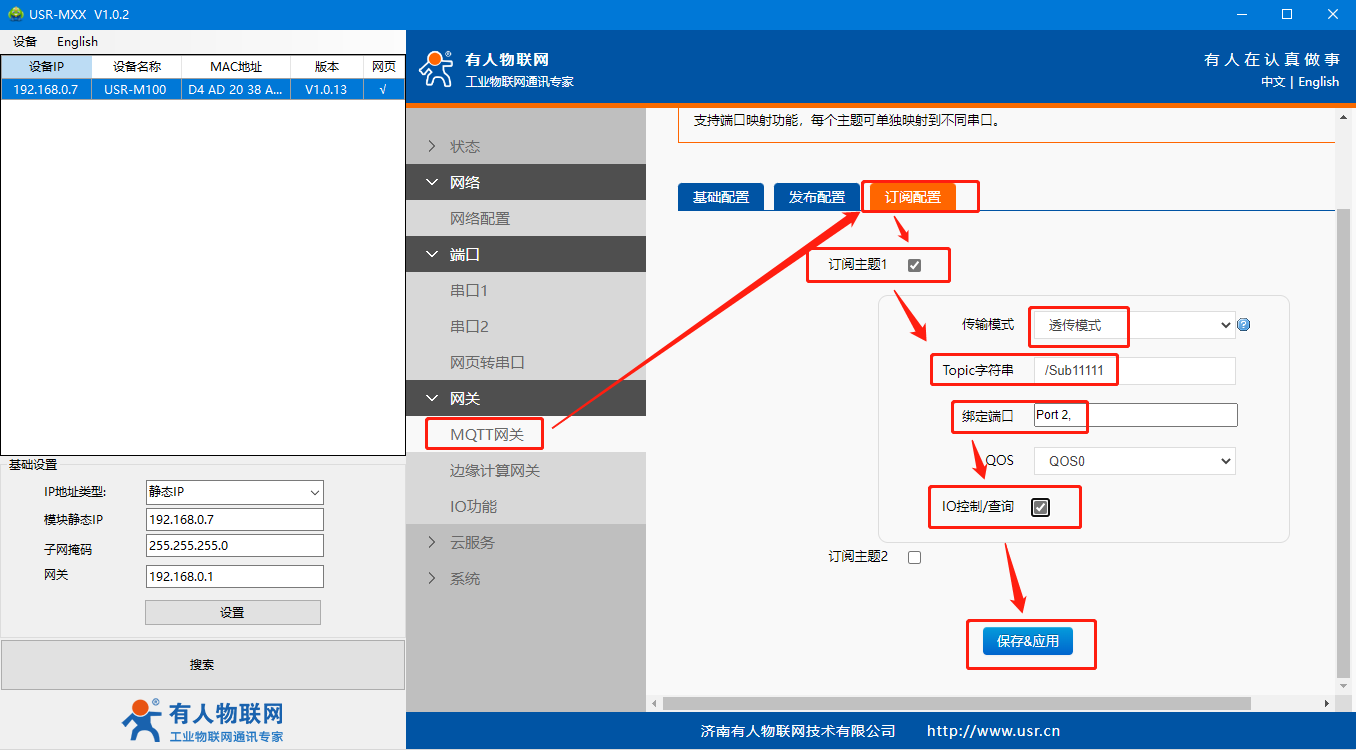Open the 传输模式 dropdown
Screen dimensions: 1356x750
1135,325
